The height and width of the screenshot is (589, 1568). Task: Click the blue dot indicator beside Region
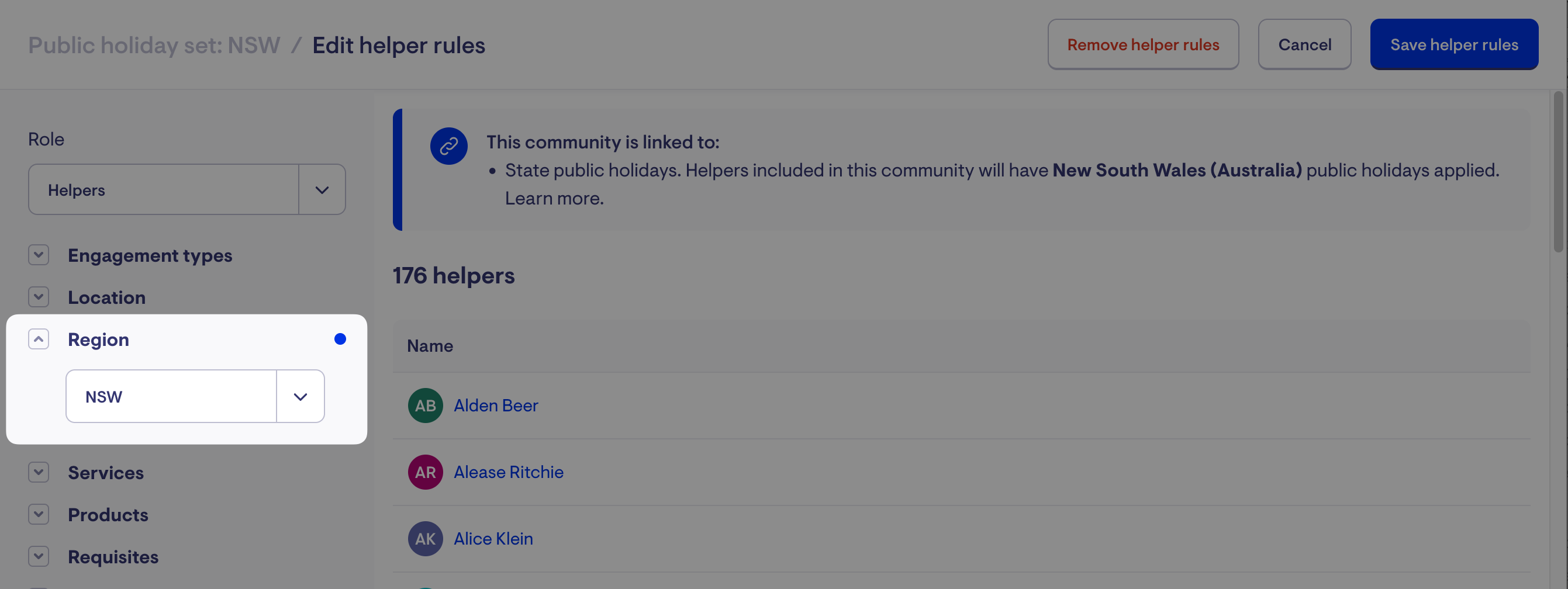point(340,339)
